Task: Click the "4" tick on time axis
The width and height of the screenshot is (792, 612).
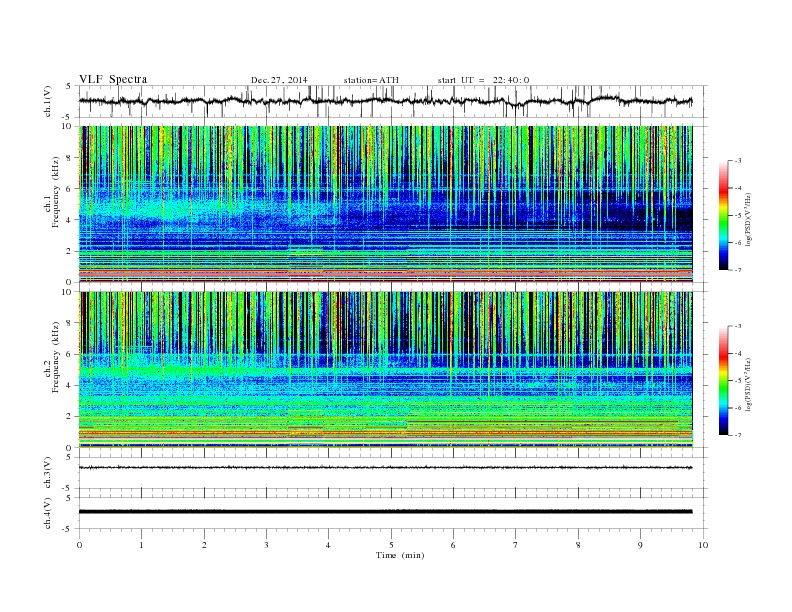Action: tap(328, 545)
